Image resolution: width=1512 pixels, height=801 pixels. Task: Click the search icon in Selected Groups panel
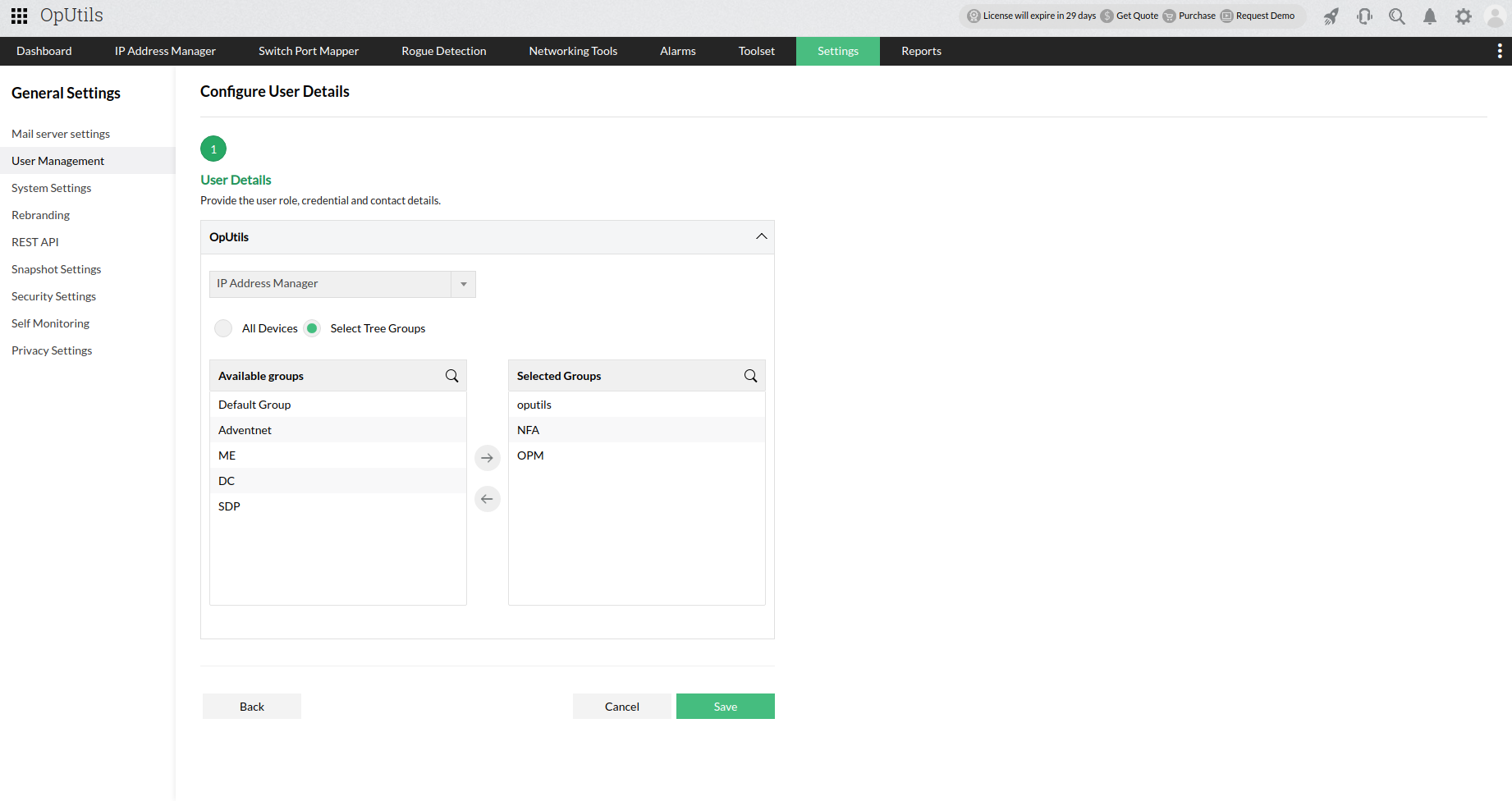click(749, 375)
